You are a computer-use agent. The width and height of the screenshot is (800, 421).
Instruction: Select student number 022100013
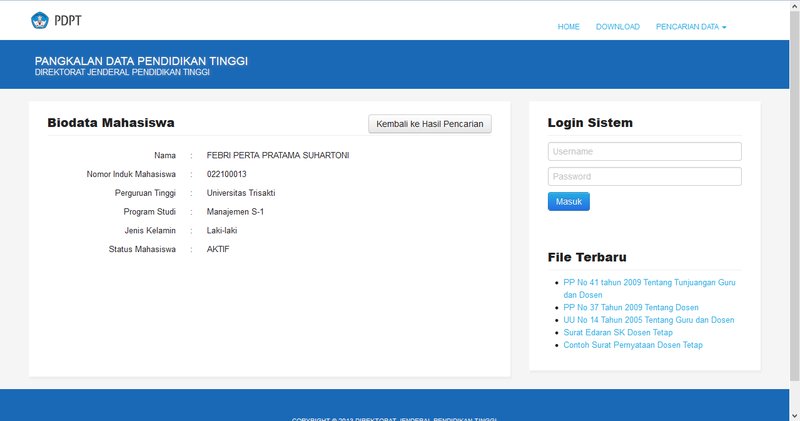[227, 174]
